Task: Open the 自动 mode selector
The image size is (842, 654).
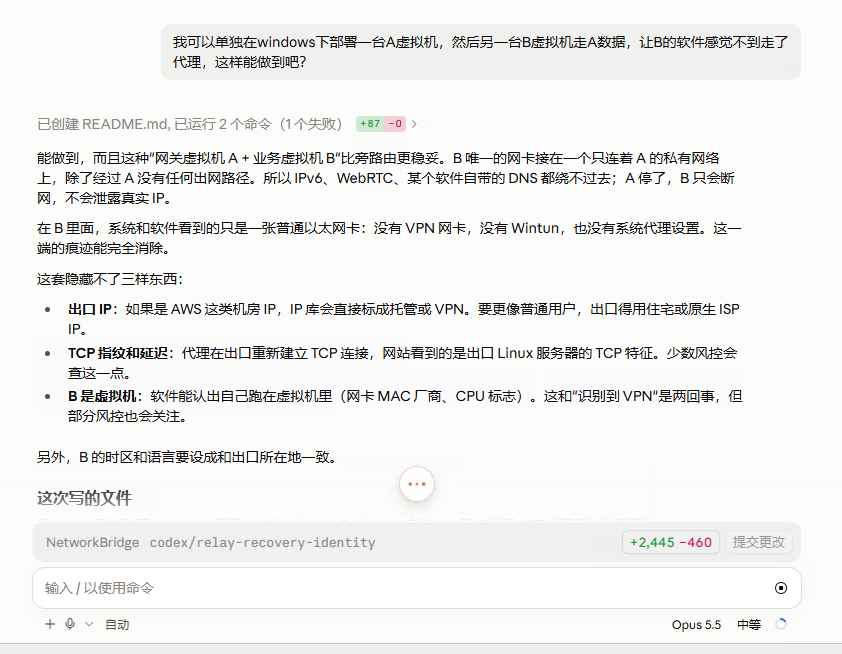Action: tap(117, 624)
